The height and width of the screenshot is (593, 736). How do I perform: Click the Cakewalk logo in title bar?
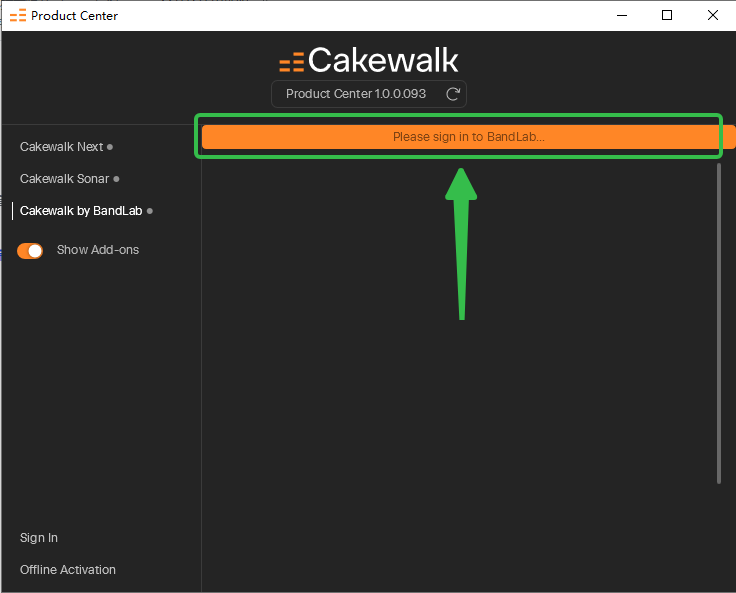click(x=18, y=16)
